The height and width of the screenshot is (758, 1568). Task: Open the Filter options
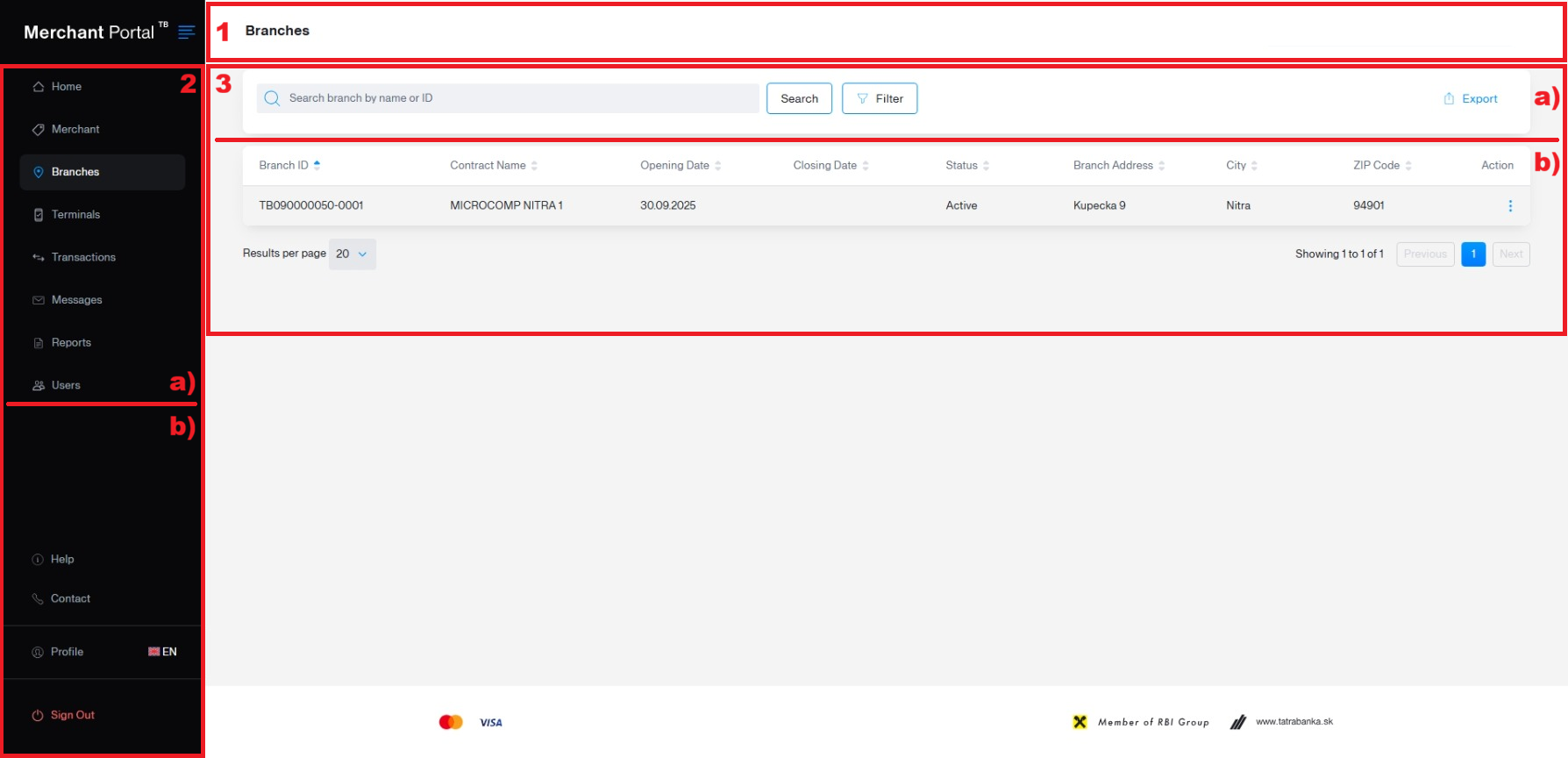pyautogui.click(x=879, y=99)
